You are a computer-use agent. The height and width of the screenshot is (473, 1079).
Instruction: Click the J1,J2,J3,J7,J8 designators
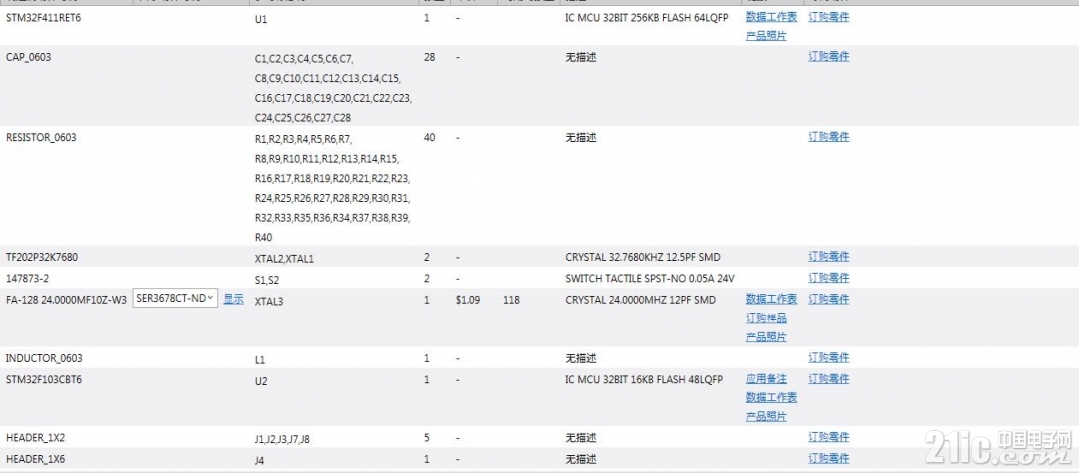click(282, 440)
